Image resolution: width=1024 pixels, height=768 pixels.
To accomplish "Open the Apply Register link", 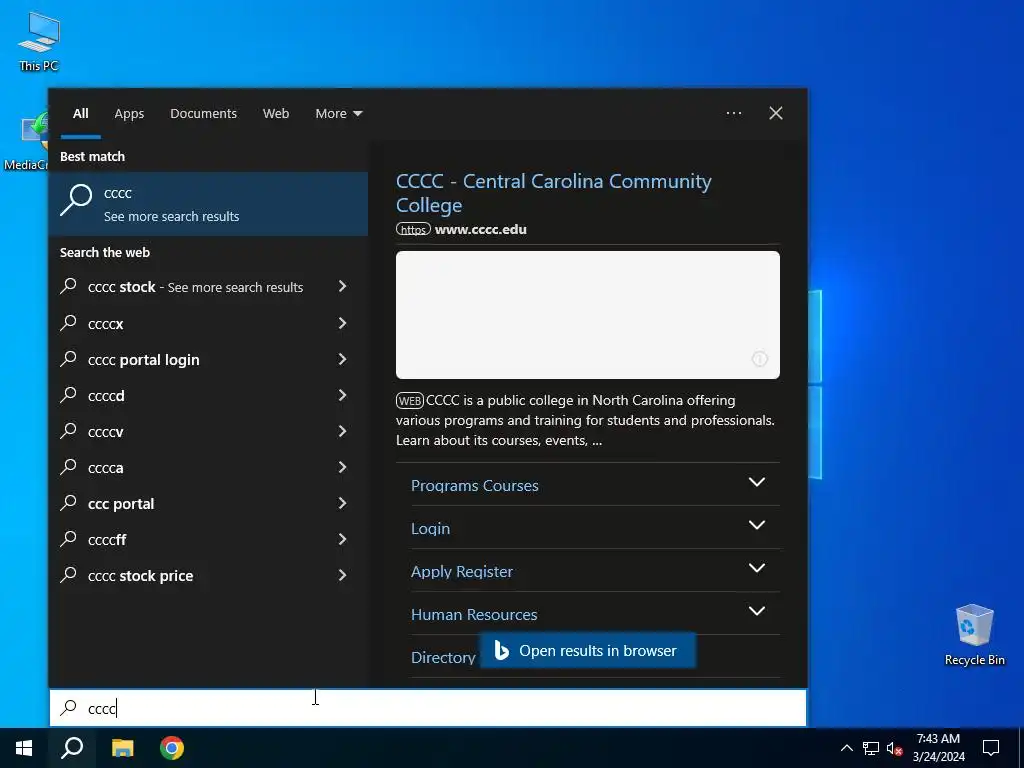I will pos(462,571).
